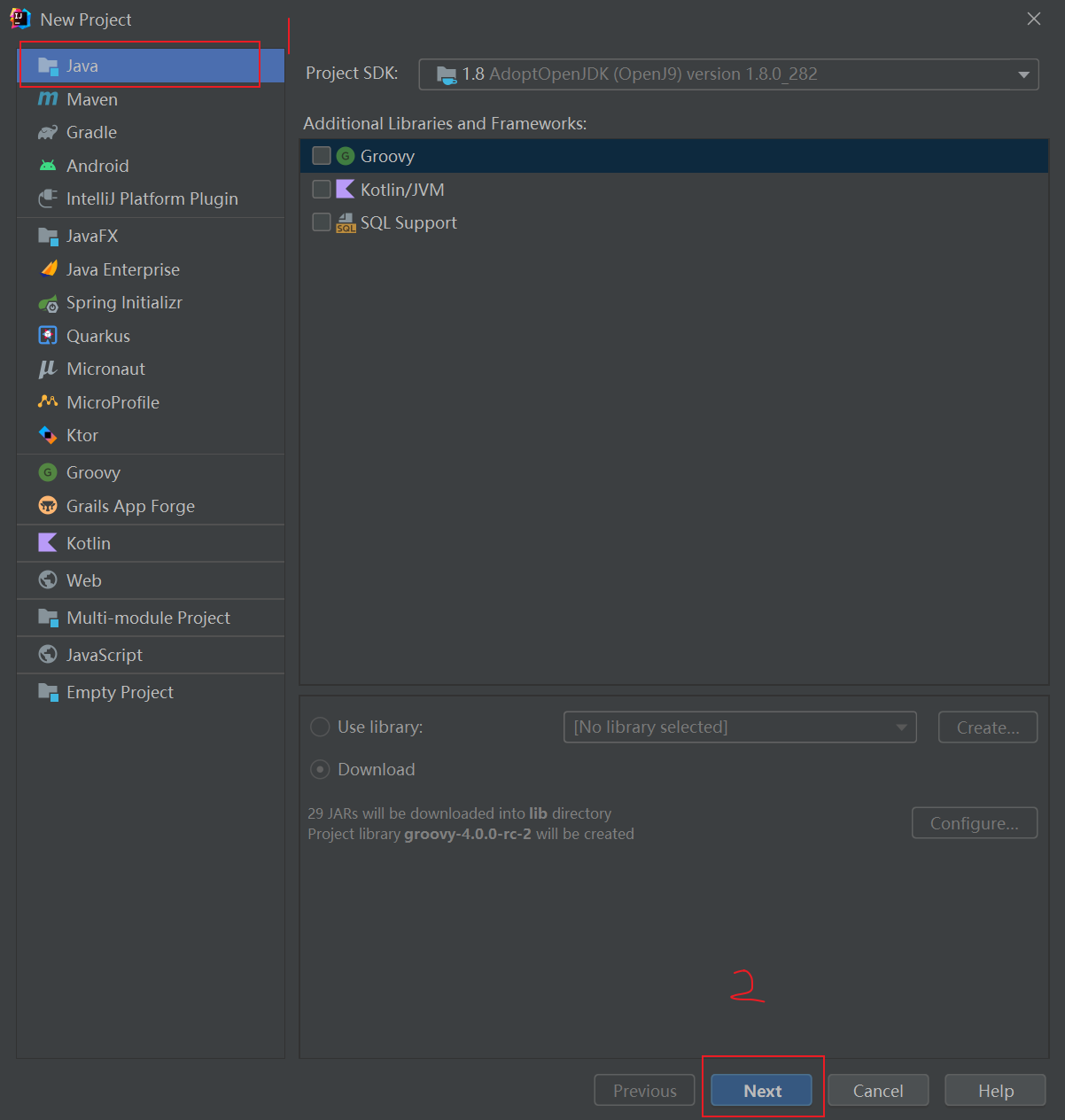Screen dimensions: 1065x1120
Task: Choose Java Enterprise project type
Action: [151, 269]
